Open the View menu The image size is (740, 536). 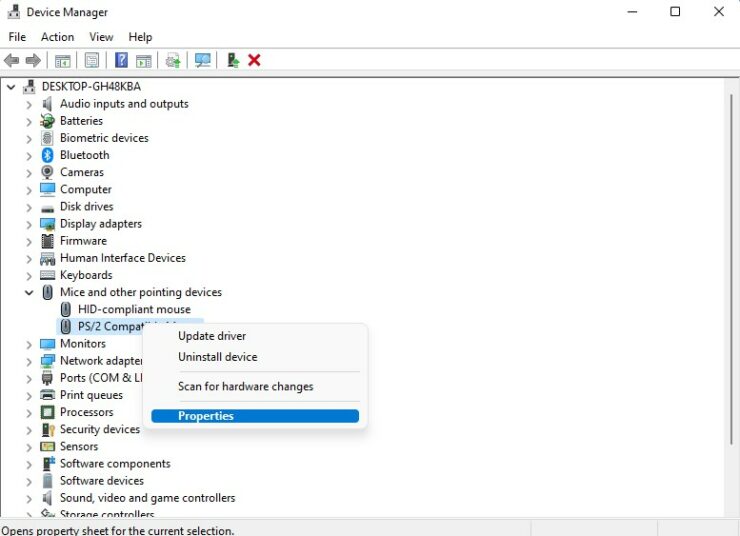[101, 37]
